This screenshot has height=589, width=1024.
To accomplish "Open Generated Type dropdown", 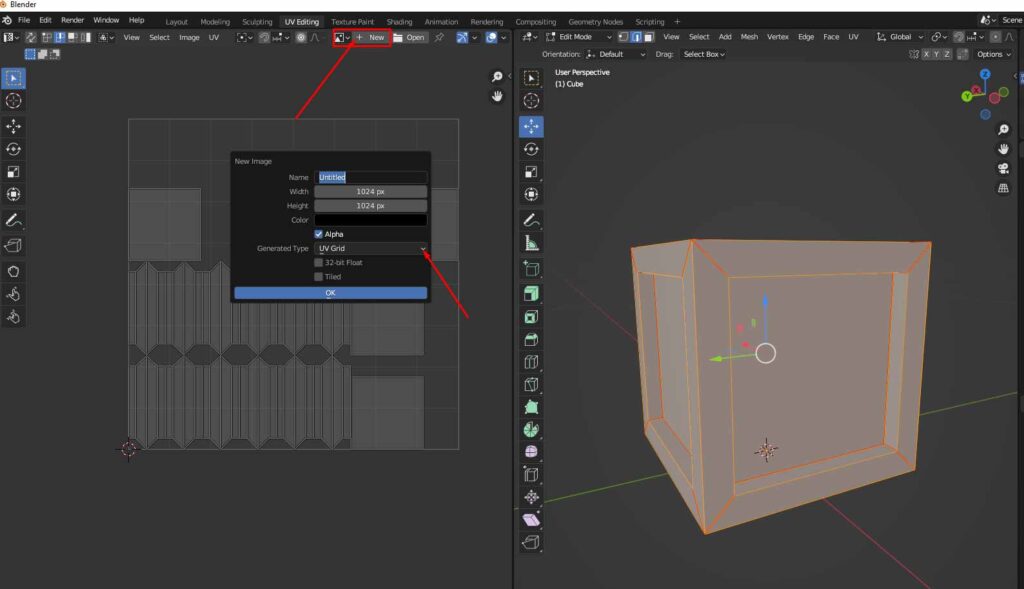I will click(x=370, y=248).
